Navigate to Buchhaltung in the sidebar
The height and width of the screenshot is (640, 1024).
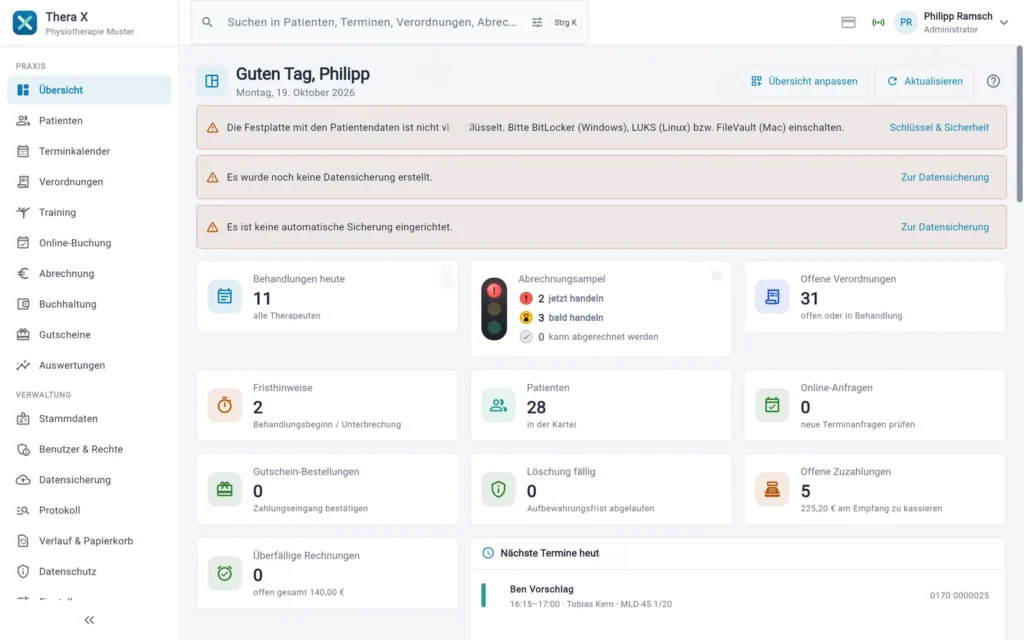coord(89,304)
